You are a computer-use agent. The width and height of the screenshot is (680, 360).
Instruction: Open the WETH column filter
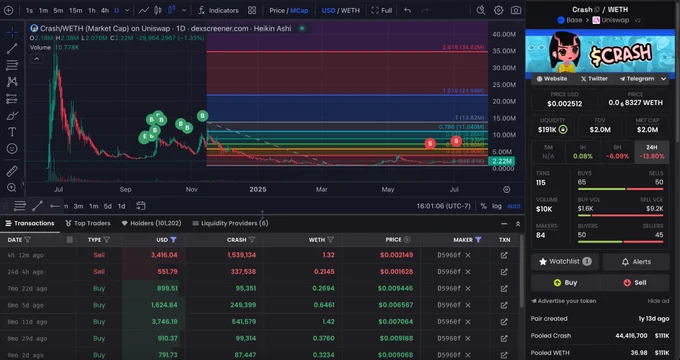(x=330, y=240)
